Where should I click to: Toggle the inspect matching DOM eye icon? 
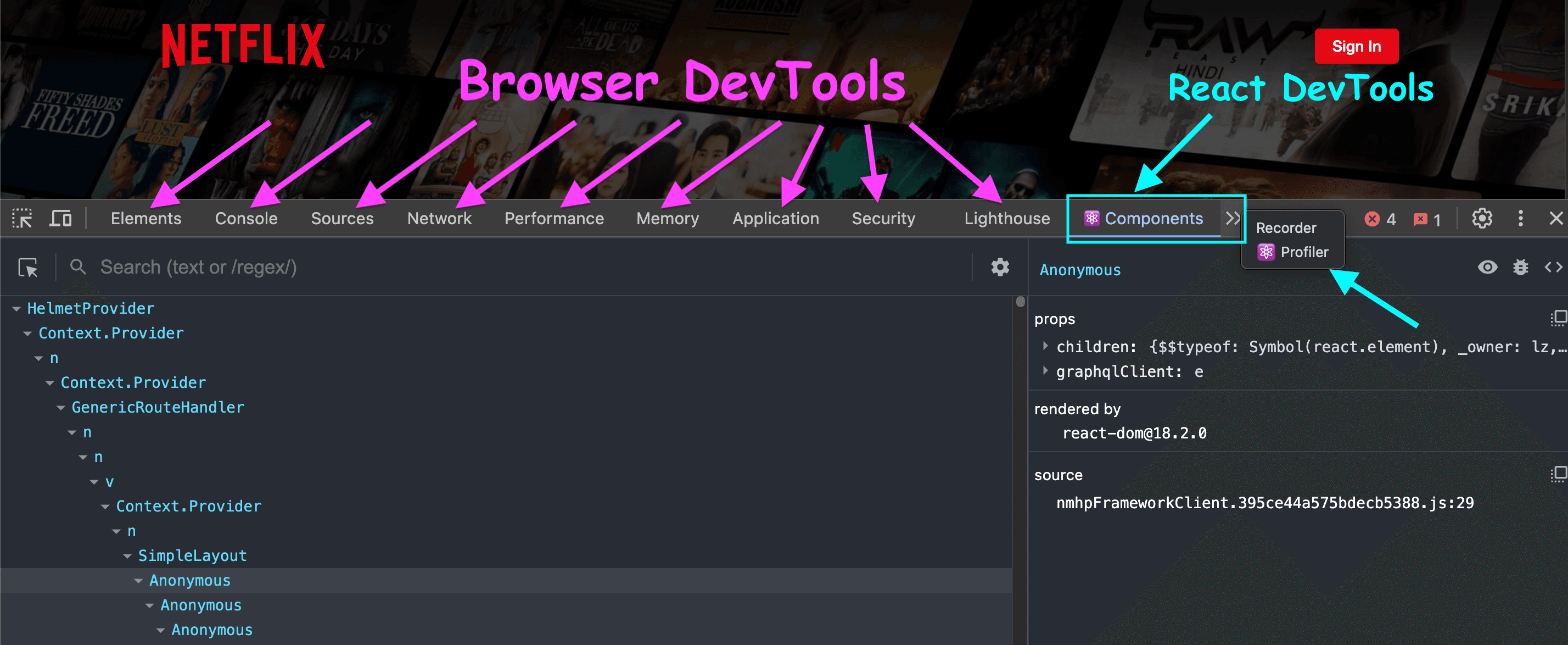pyautogui.click(x=1487, y=268)
